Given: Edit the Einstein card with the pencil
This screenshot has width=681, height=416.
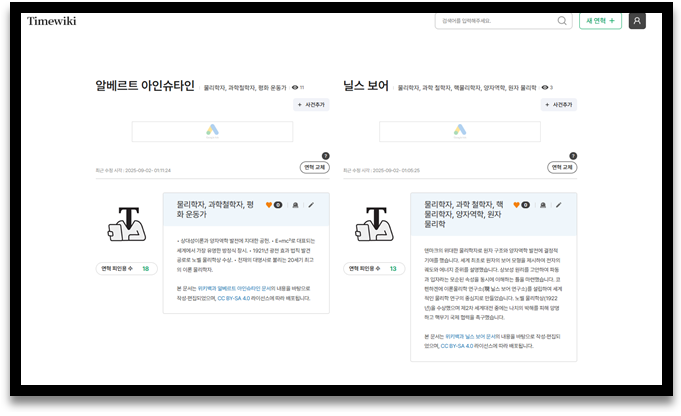Looking at the screenshot, I should (310, 205).
